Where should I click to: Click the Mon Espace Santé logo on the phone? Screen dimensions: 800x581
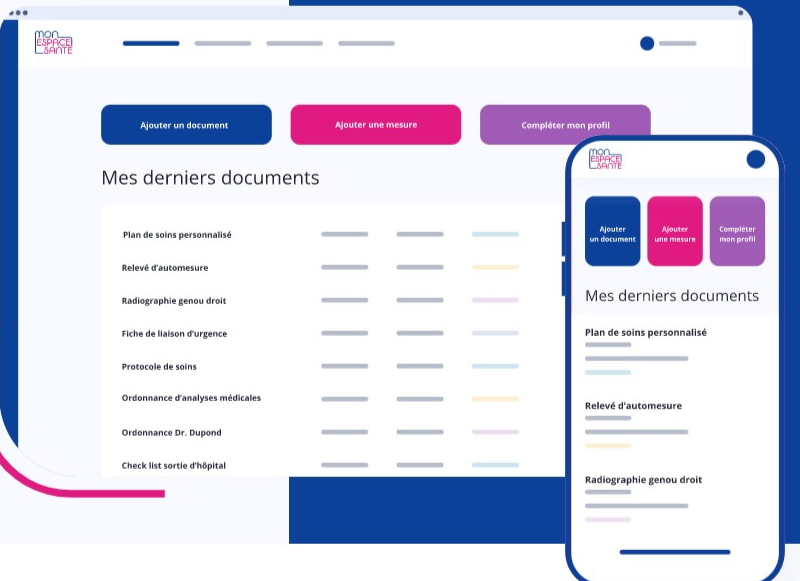click(x=607, y=158)
